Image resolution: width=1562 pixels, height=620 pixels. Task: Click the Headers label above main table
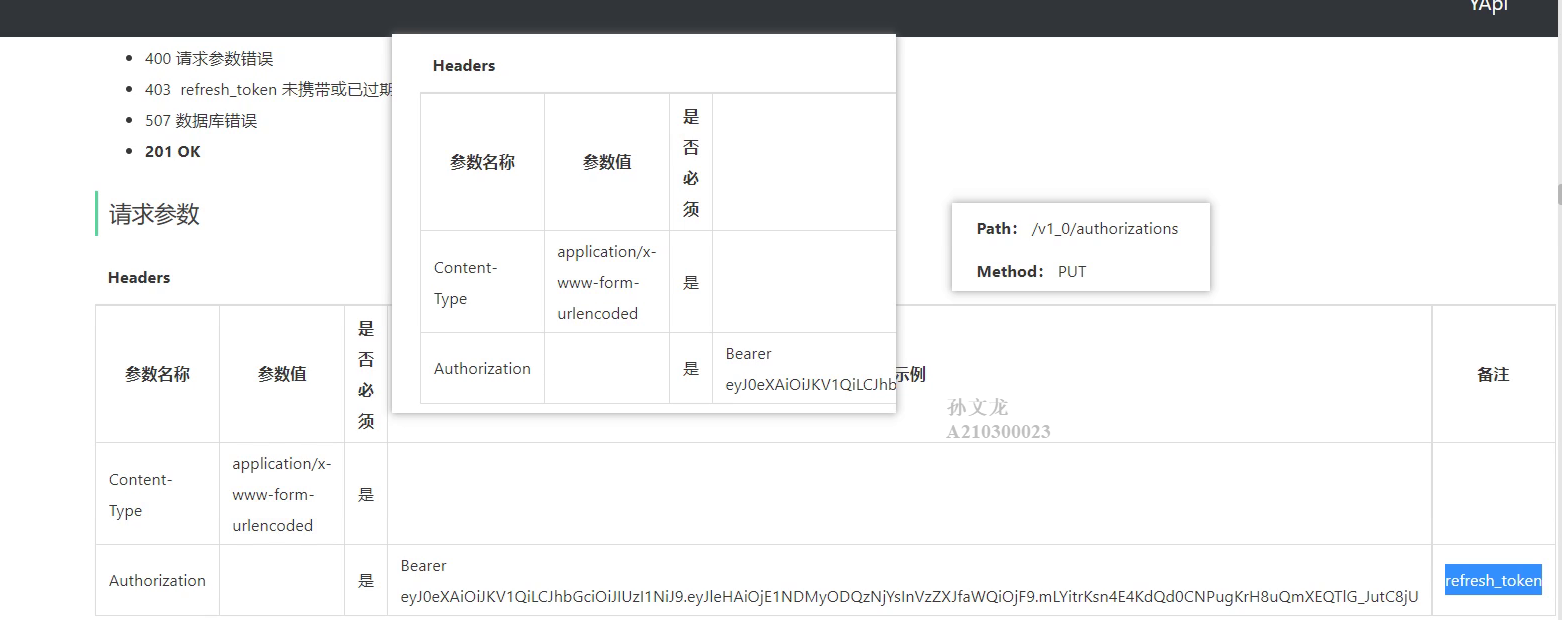coord(139,278)
